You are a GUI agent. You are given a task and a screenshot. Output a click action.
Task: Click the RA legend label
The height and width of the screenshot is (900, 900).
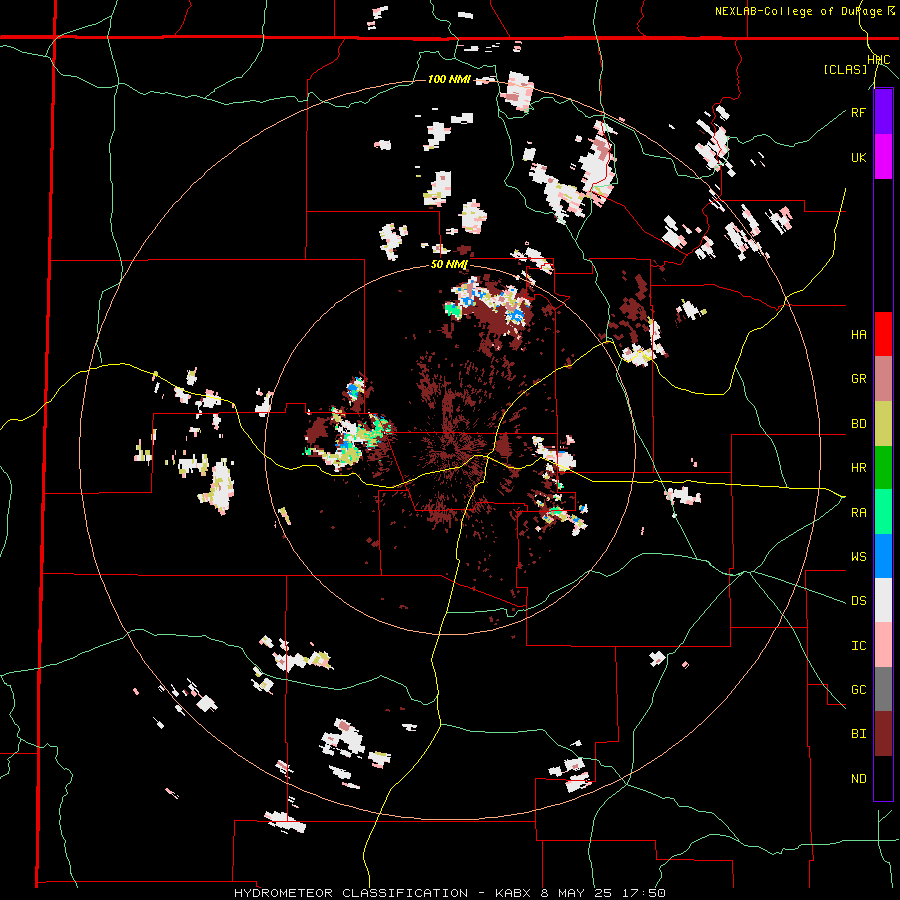click(x=858, y=513)
